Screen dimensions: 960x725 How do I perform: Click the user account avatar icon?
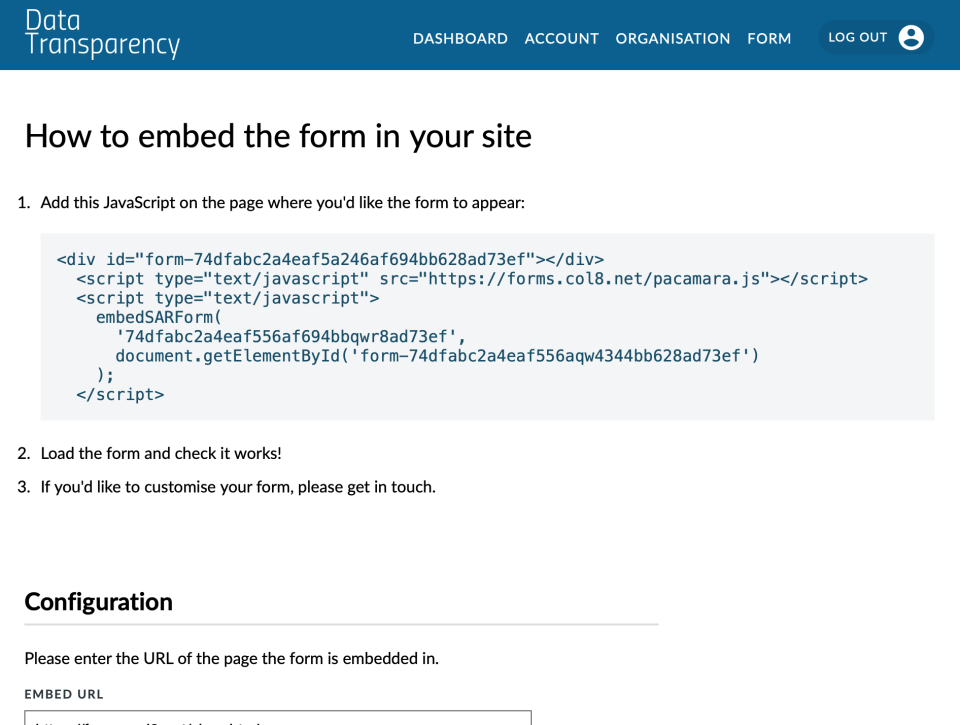click(911, 38)
